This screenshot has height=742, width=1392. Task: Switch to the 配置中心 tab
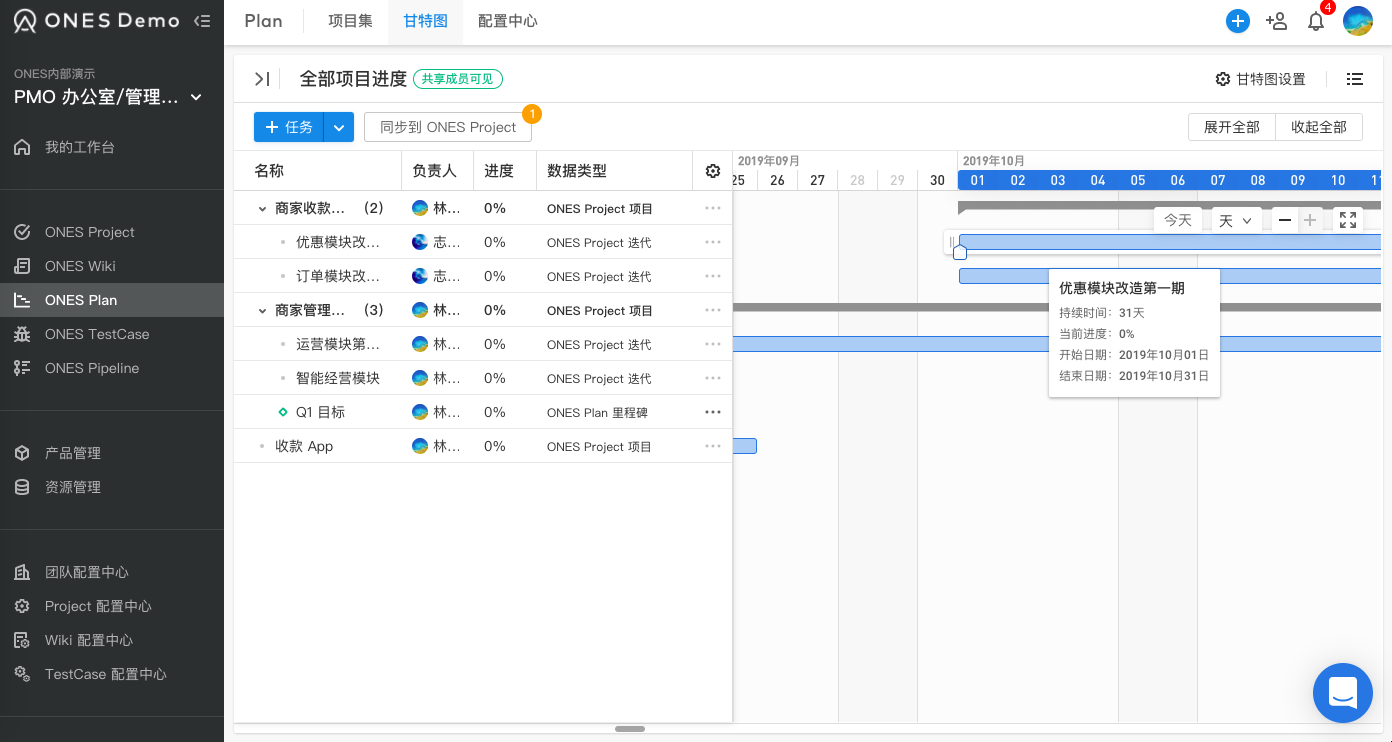click(x=508, y=21)
